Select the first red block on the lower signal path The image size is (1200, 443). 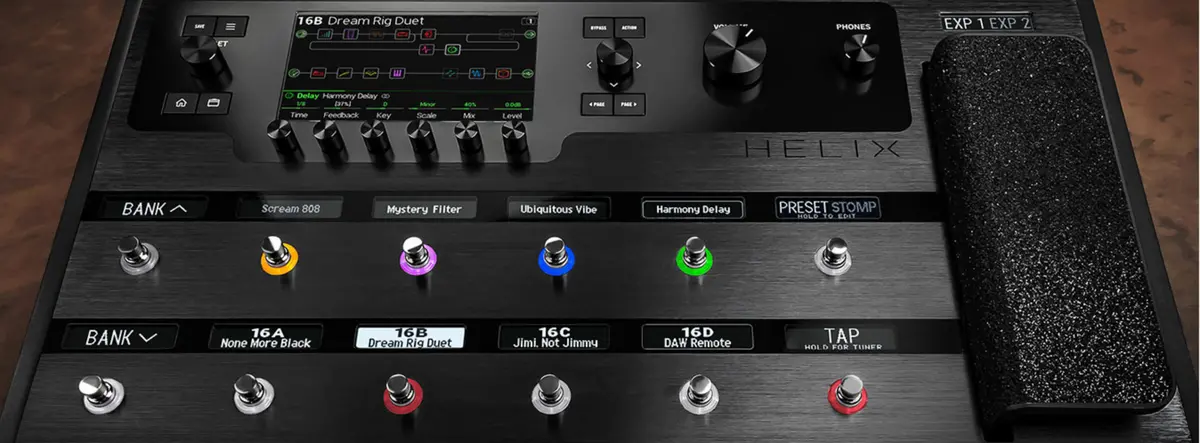pyautogui.click(x=318, y=73)
